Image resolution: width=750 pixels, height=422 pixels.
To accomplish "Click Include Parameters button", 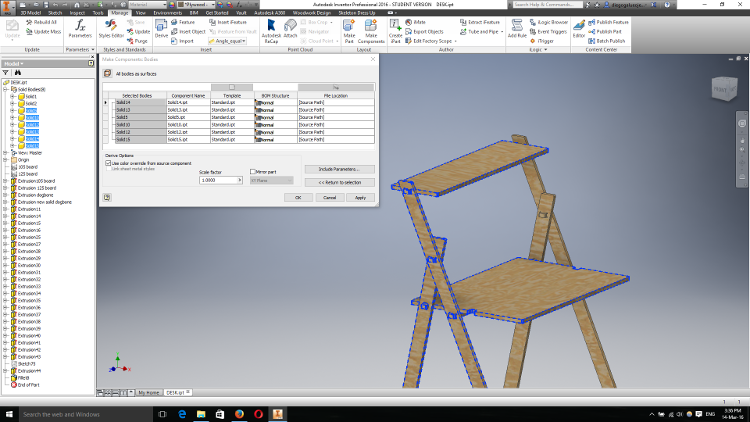I will pyautogui.click(x=340, y=169).
